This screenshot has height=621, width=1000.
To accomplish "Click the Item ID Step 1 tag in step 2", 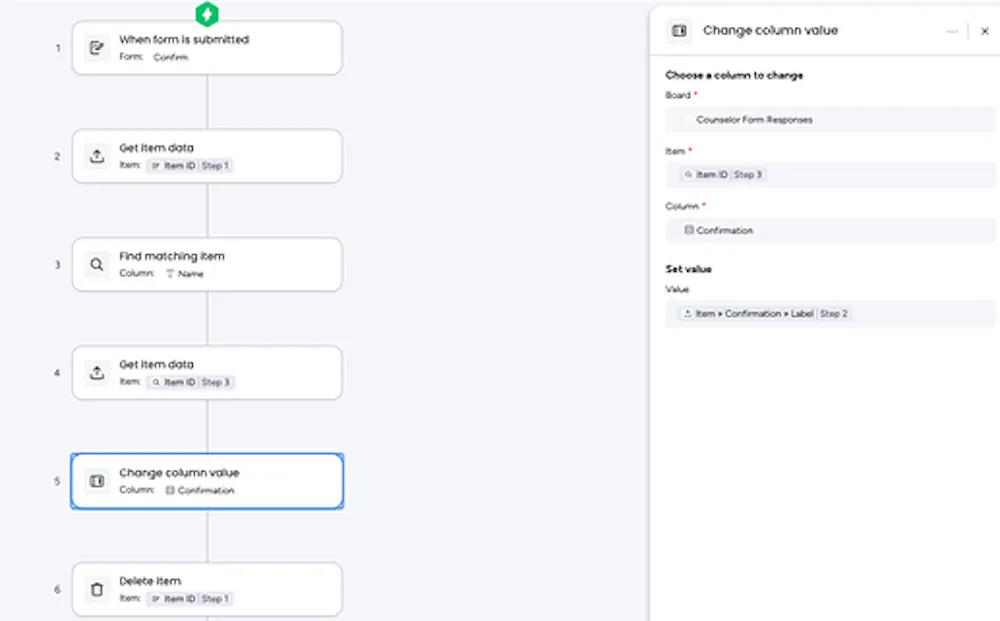I will pos(190,166).
